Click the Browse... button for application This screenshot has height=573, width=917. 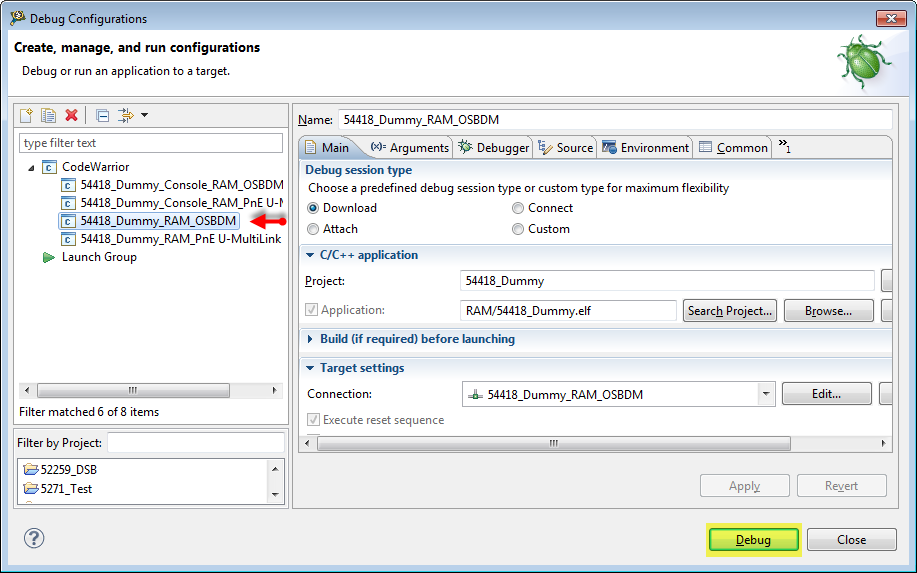(829, 310)
